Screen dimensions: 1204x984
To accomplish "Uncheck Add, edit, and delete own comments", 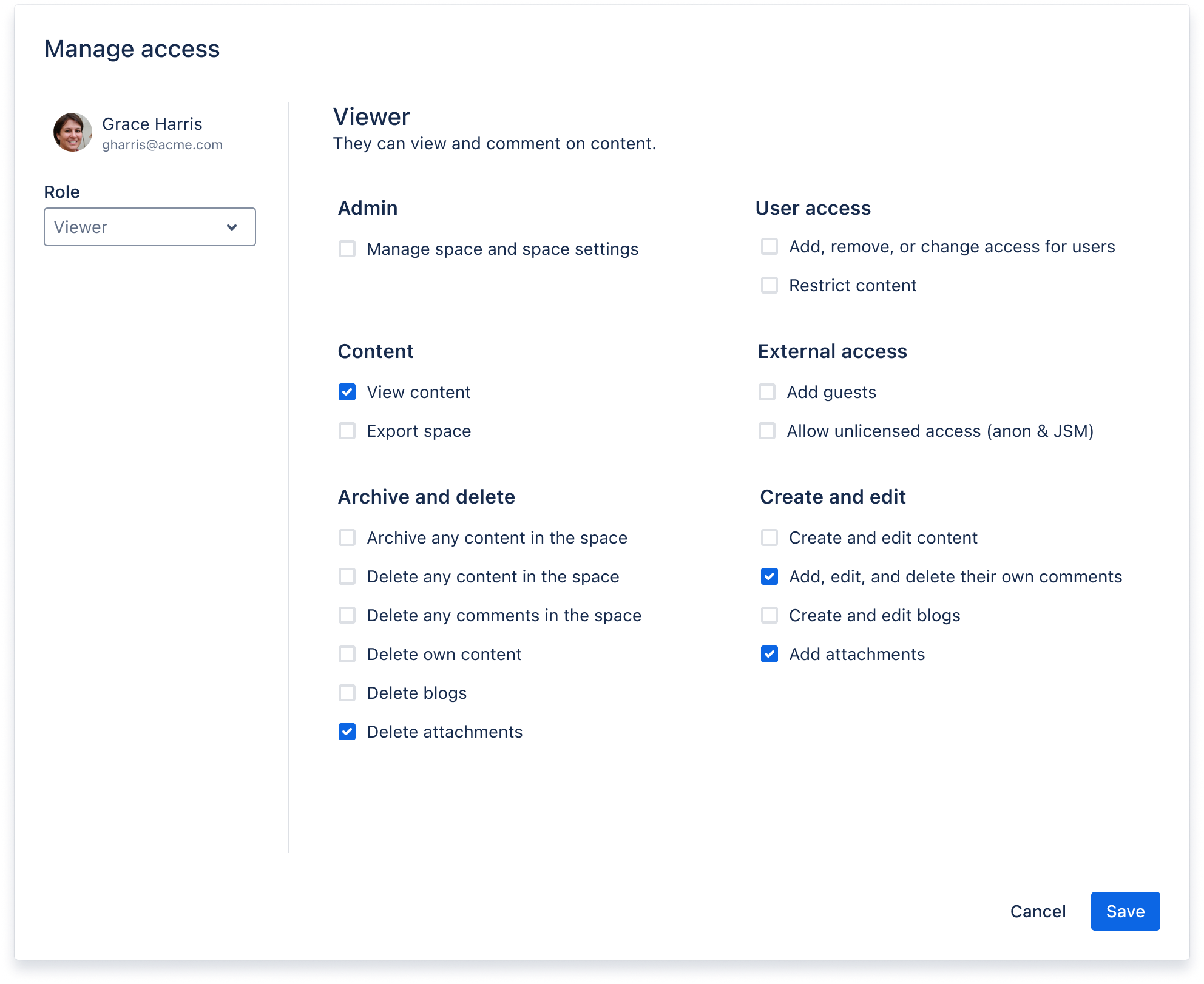I will (x=769, y=576).
